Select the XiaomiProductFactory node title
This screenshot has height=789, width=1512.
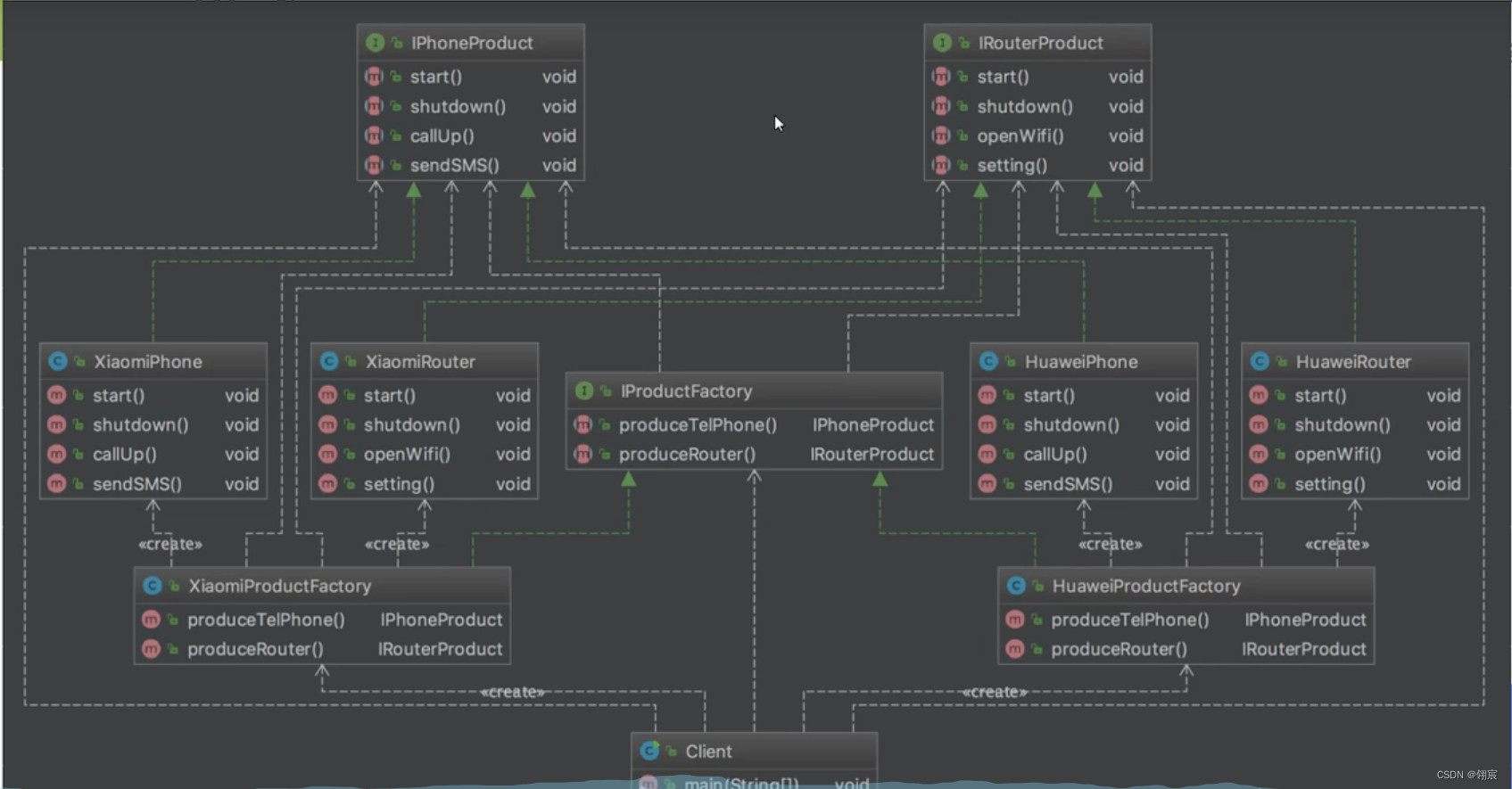click(279, 586)
